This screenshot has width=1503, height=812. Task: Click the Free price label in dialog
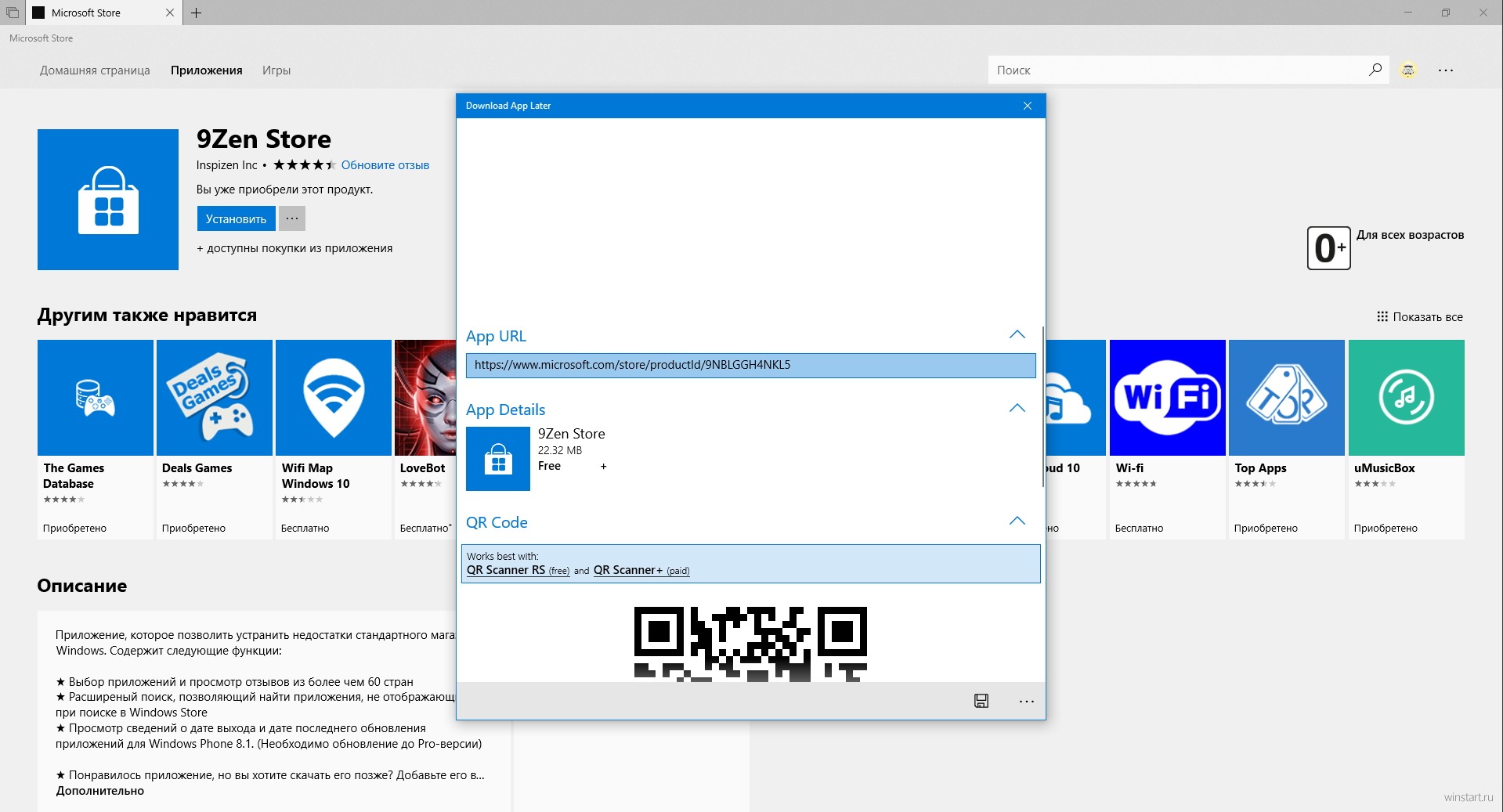[x=549, y=466]
